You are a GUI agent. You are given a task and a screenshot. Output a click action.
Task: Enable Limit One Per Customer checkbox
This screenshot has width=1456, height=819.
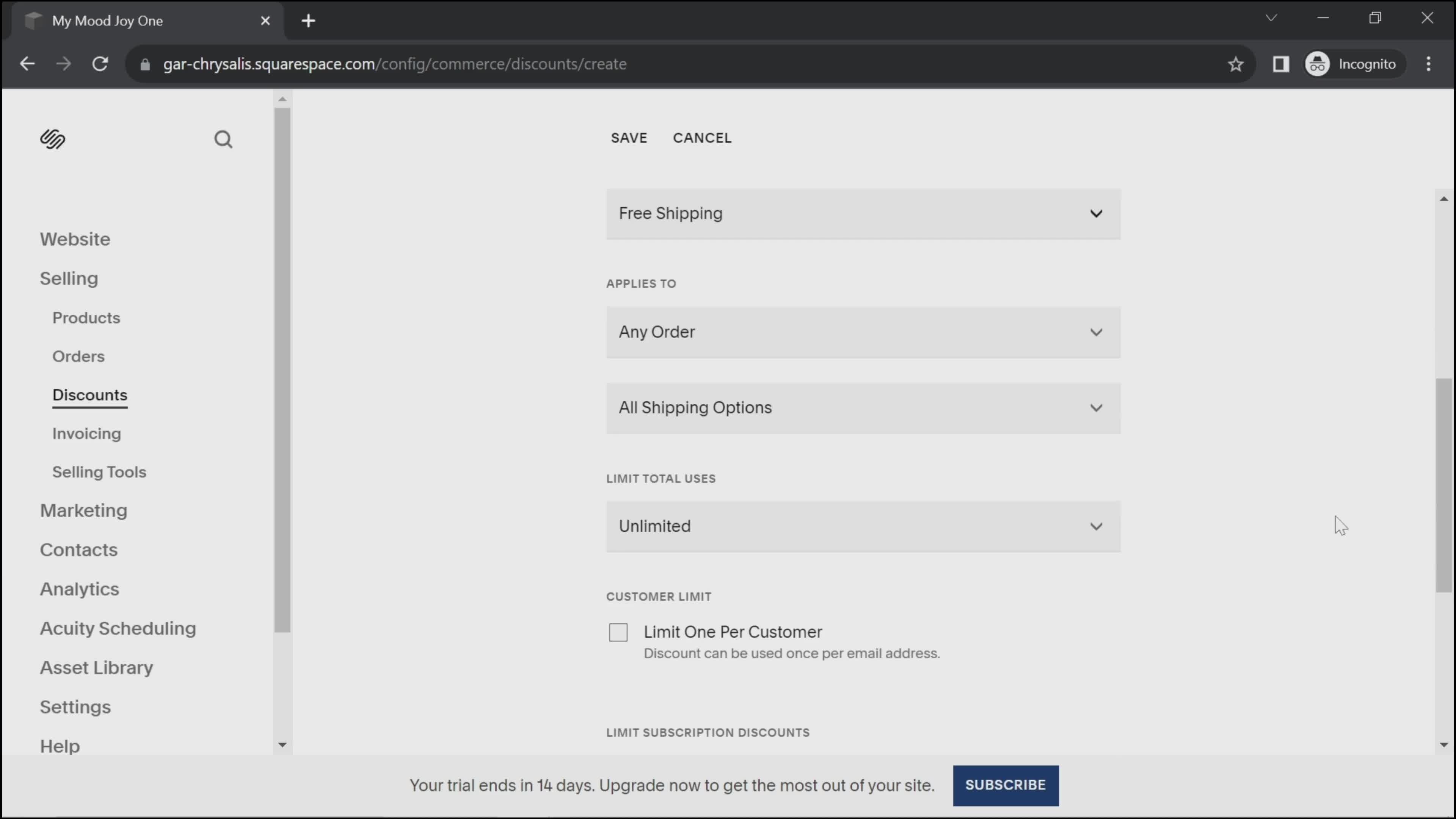pyautogui.click(x=619, y=632)
